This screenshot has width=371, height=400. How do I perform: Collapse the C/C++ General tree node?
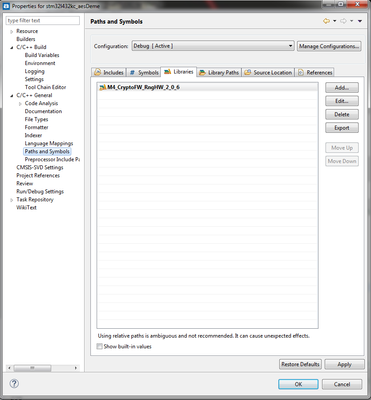click(12, 95)
